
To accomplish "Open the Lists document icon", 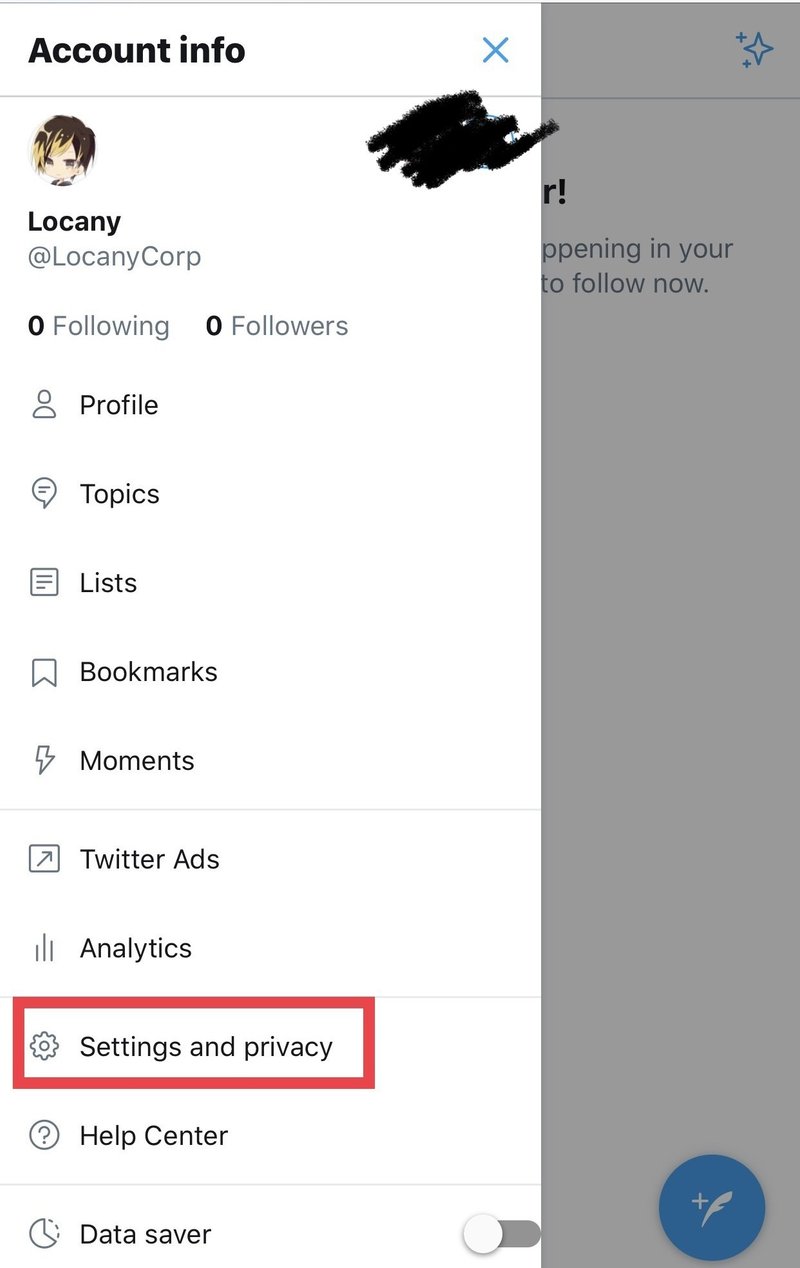I will [x=44, y=583].
